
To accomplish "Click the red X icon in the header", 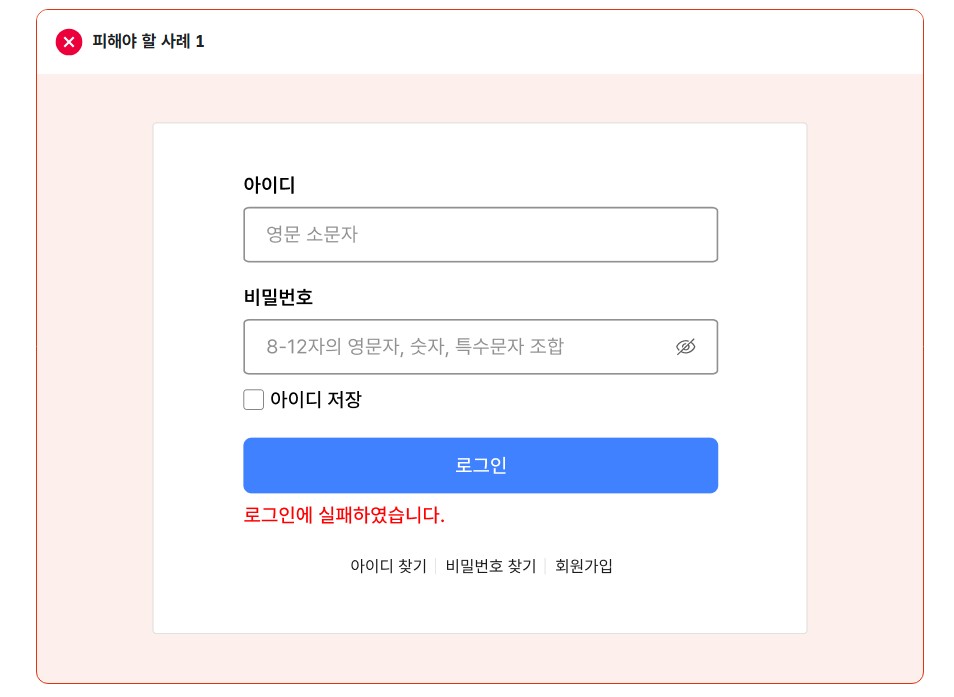I will coord(68,42).
